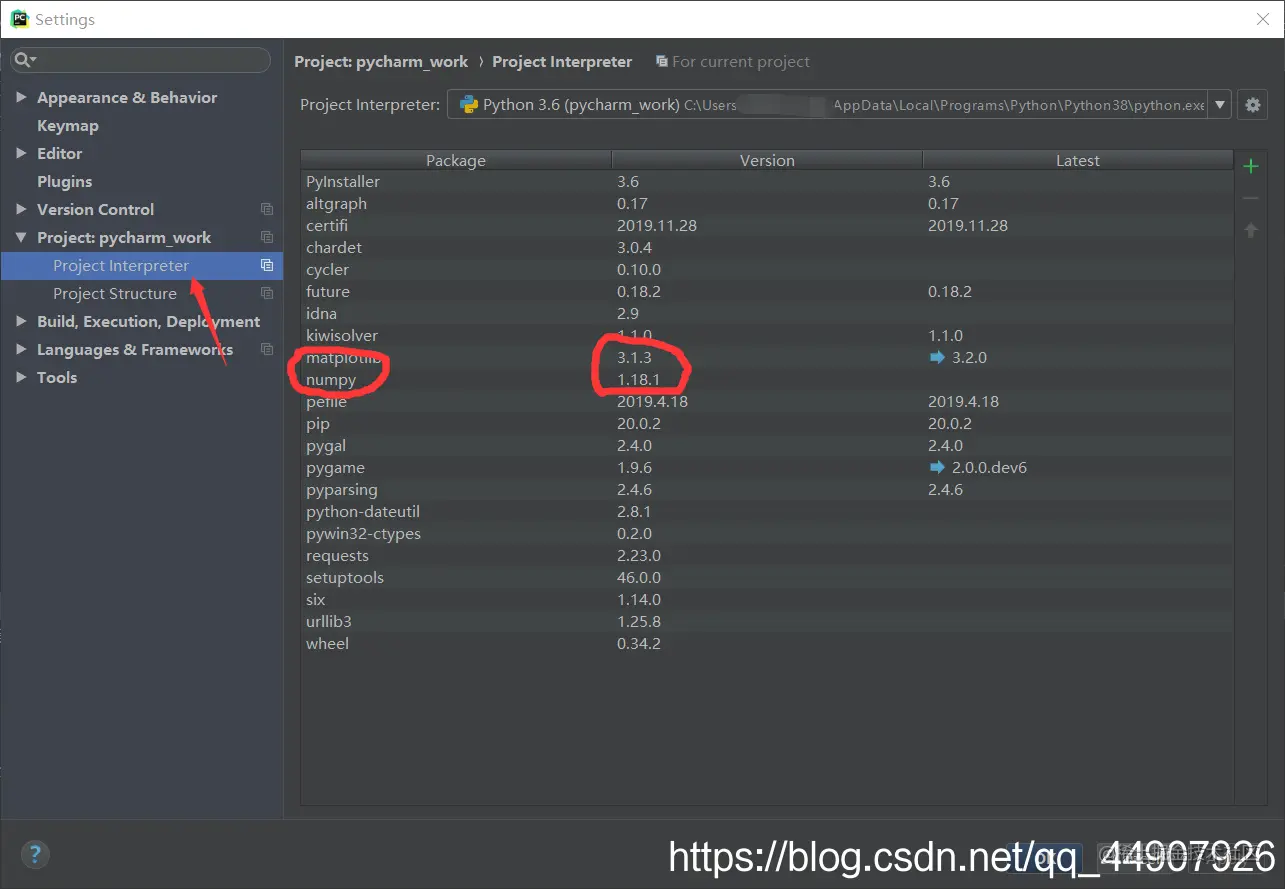Click the blue update arrow beside matplotlib's latest version
The height and width of the screenshot is (889, 1285).
click(x=937, y=357)
